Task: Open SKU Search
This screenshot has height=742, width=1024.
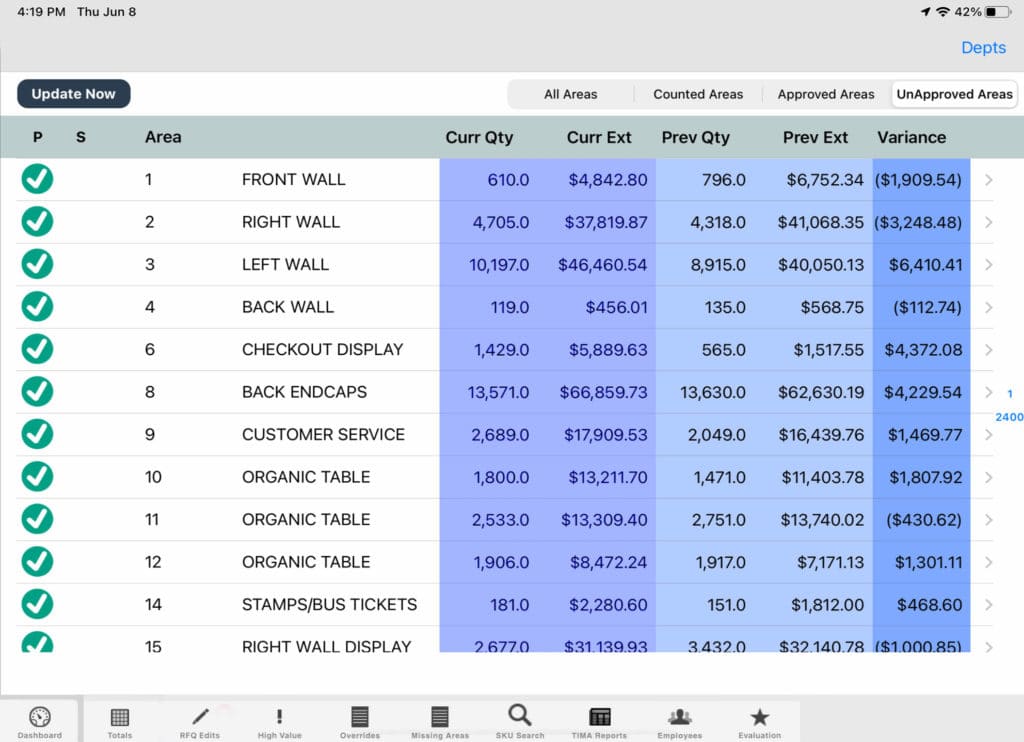Action: click(519, 720)
